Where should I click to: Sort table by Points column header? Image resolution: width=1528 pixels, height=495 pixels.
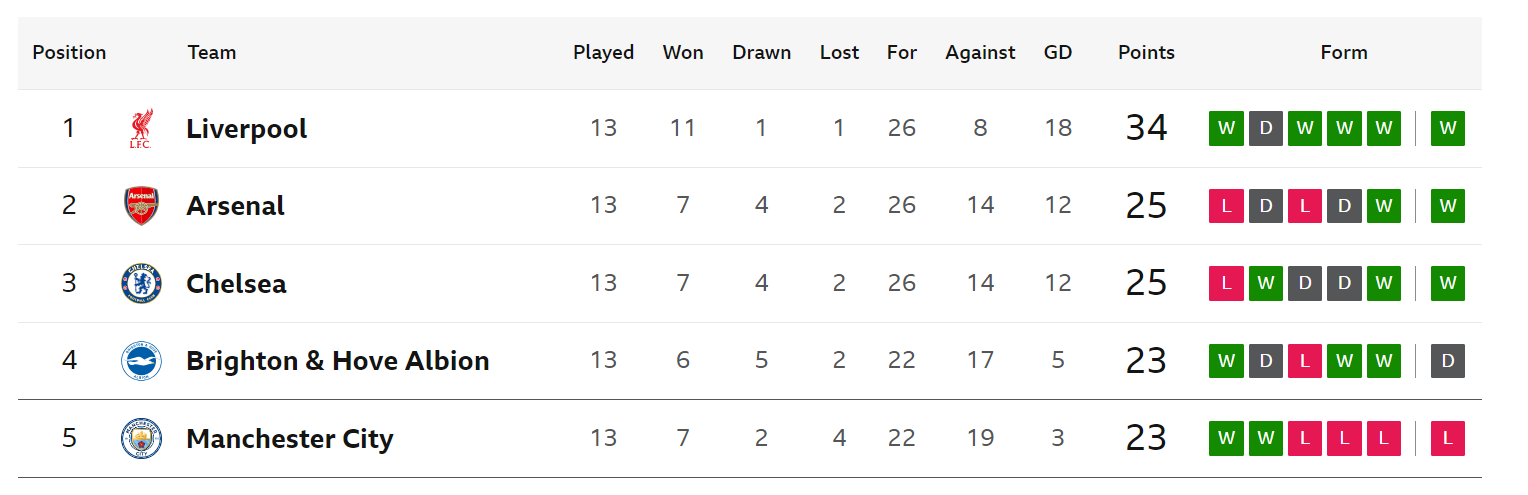coord(1146,53)
